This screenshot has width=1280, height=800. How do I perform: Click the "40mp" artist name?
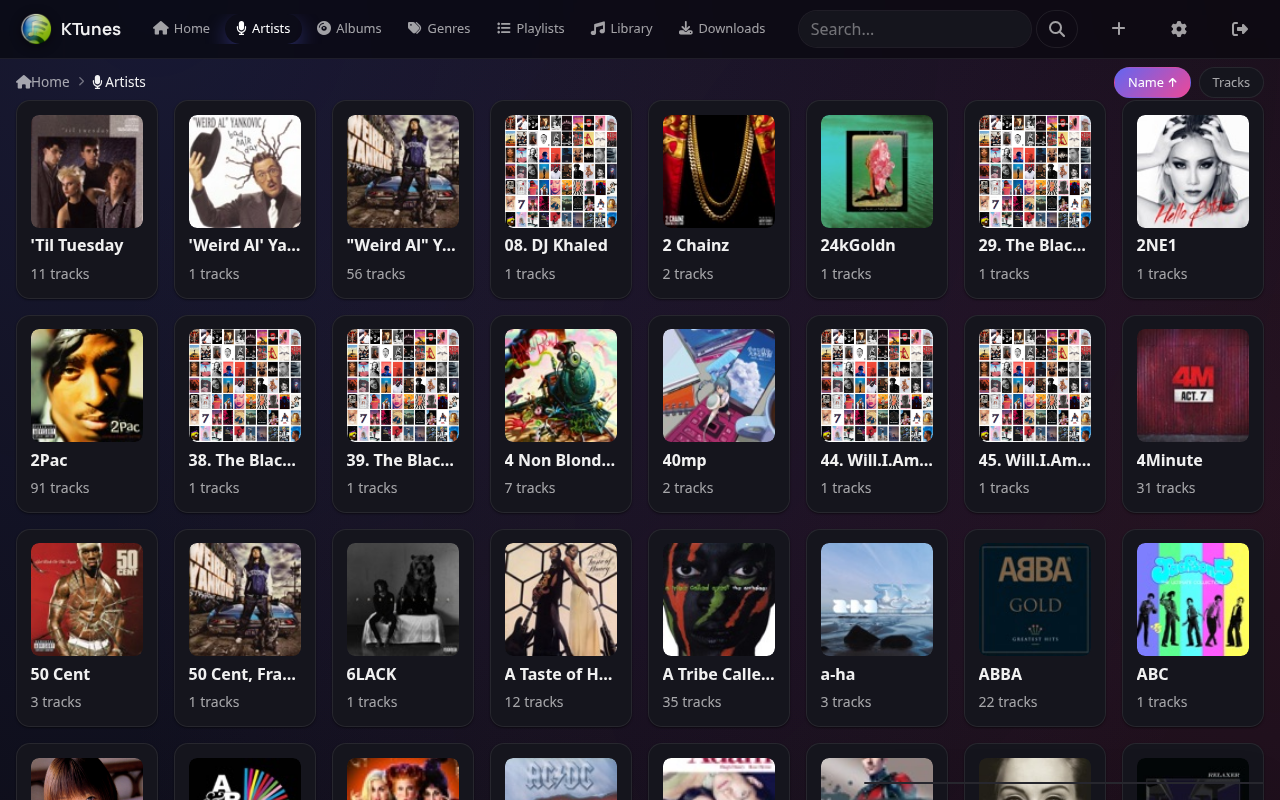coord(685,460)
